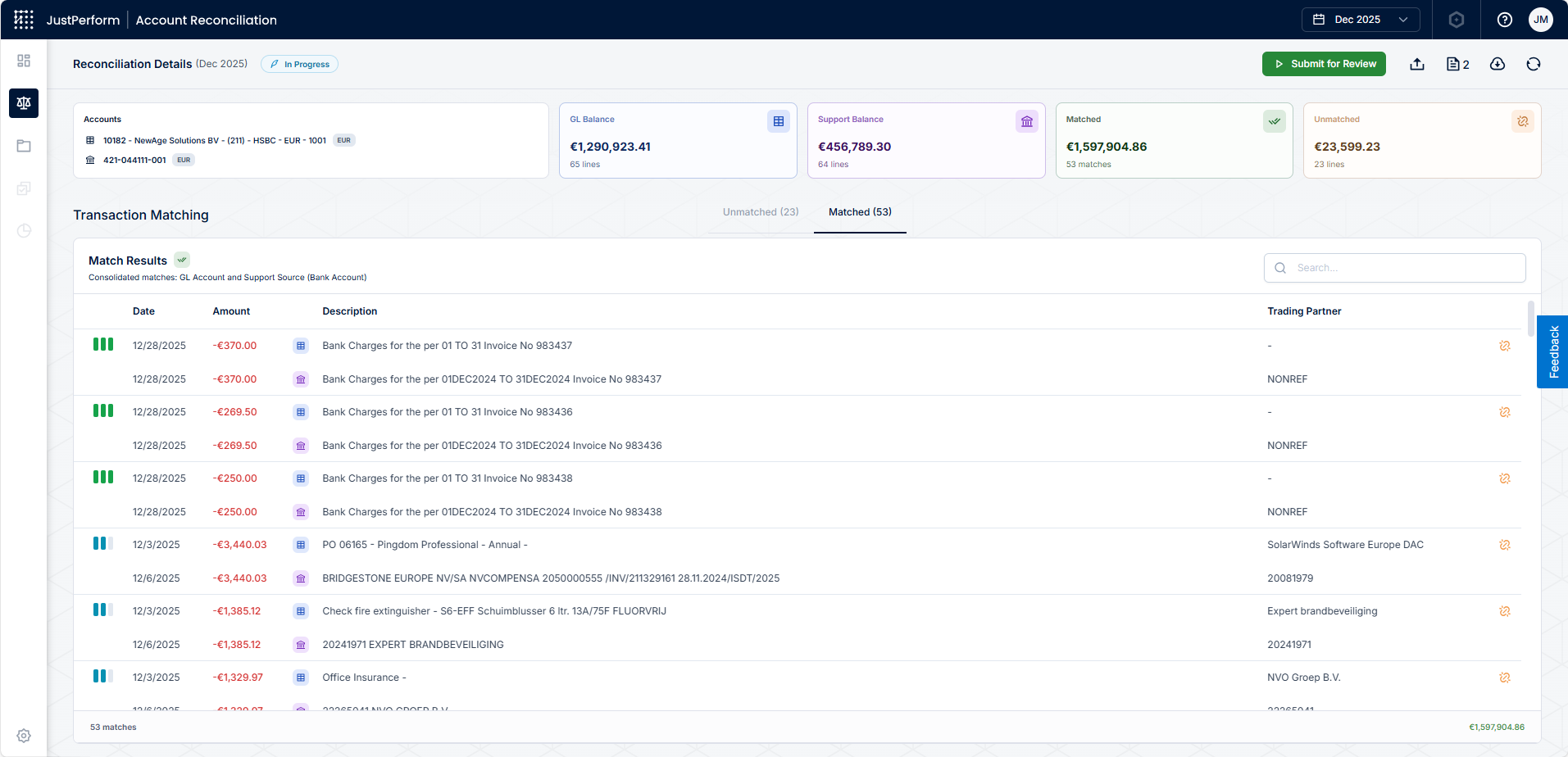Unmatch the Invoice No 983438 bank charges row
Screen dimensions: 1568x757
1505,478
